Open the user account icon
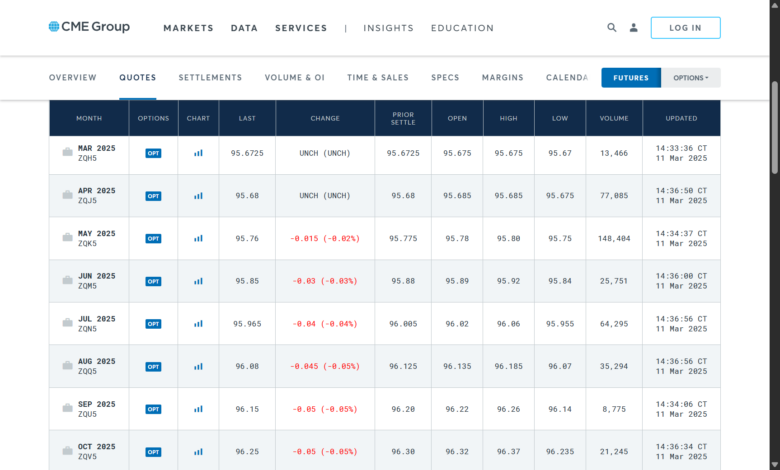The height and width of the screenshot is (470, 780). pyautogui.click(x=633, y=28)
